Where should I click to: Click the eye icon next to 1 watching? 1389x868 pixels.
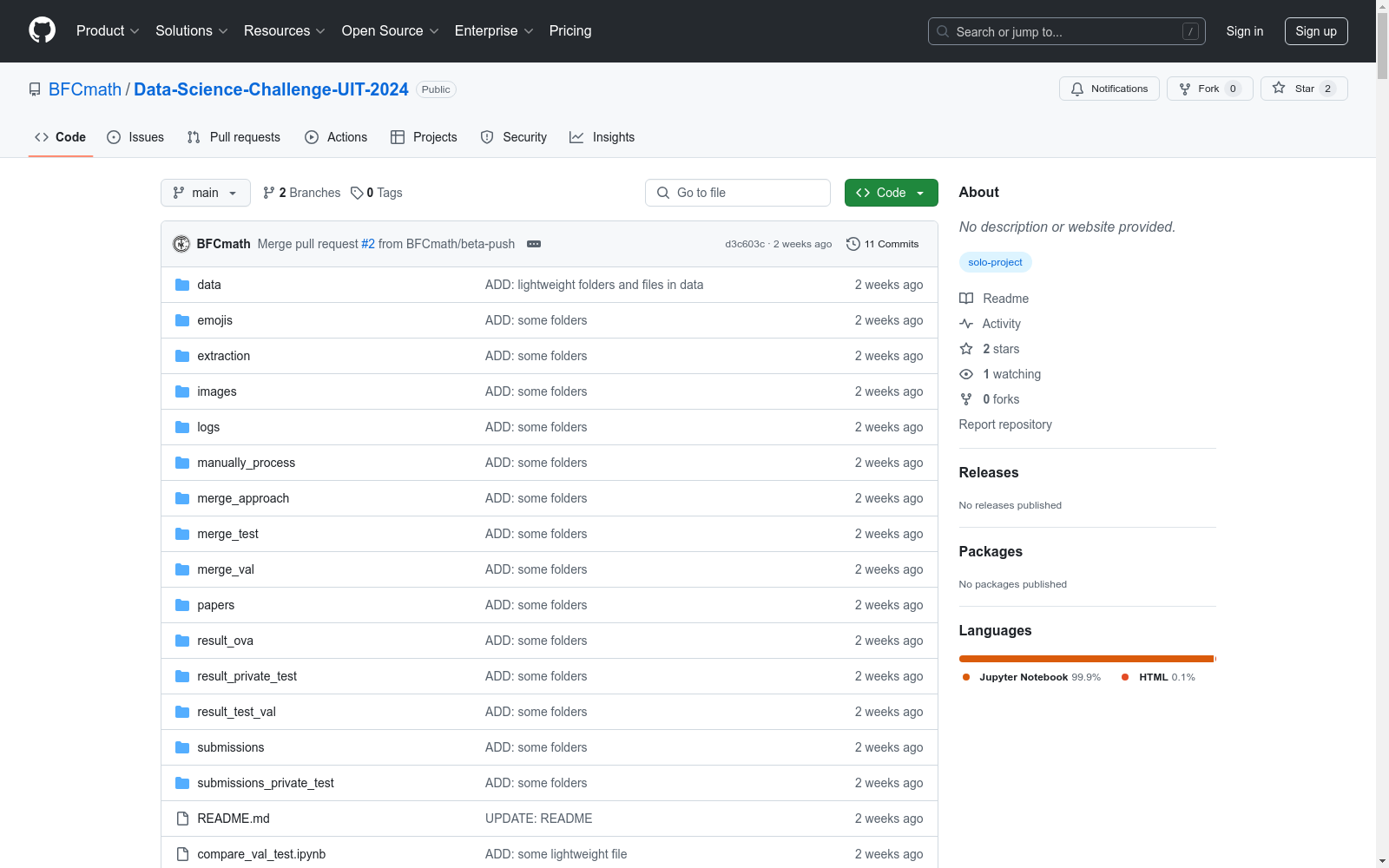[966, 374]
